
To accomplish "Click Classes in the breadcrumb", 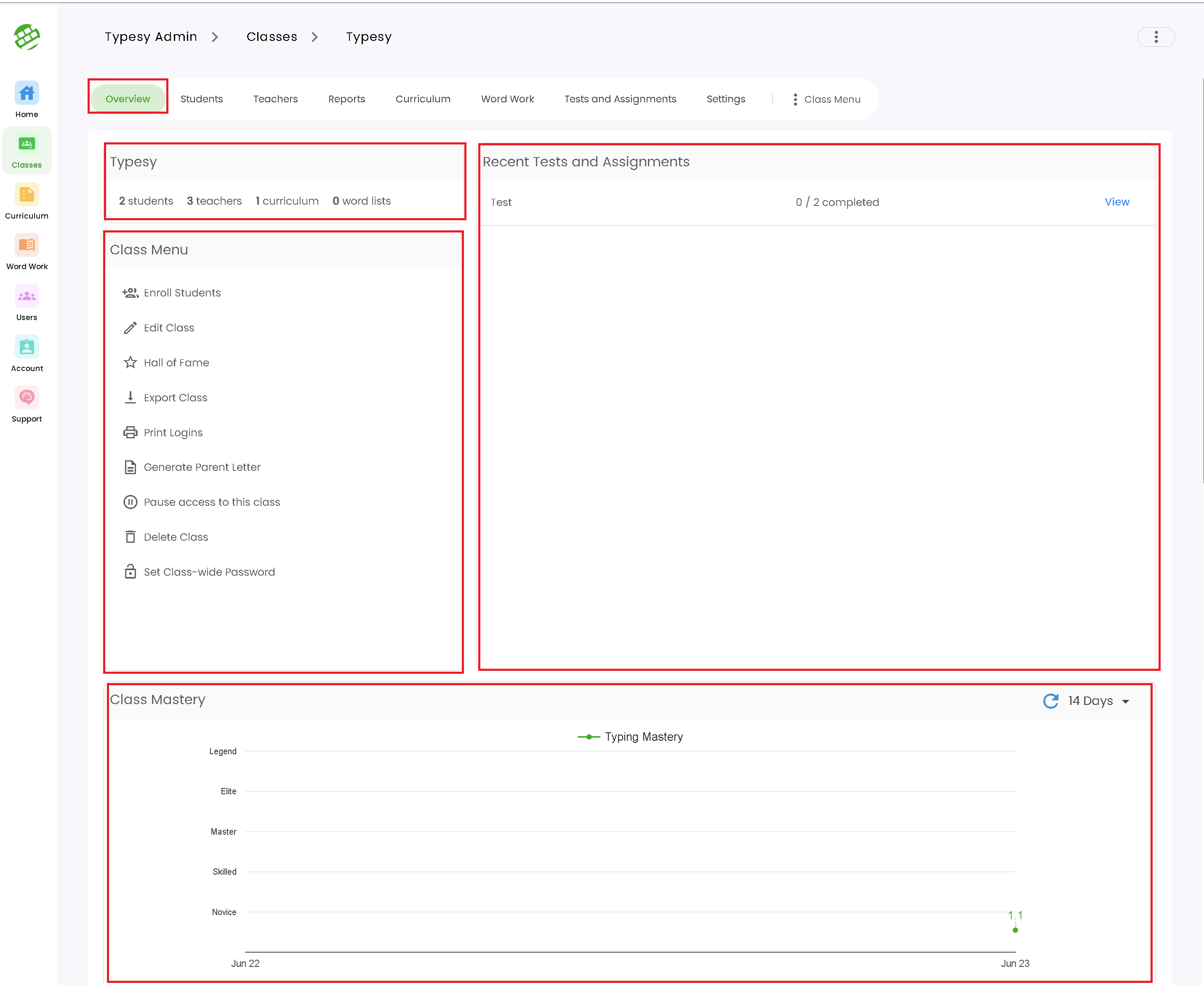I will point(272,37).
